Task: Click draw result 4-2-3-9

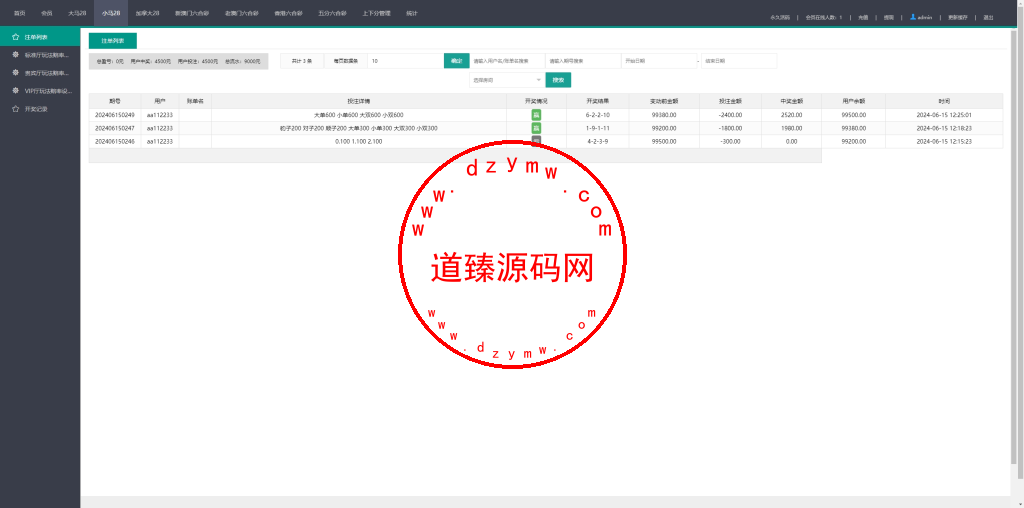Action: (598, 141)
